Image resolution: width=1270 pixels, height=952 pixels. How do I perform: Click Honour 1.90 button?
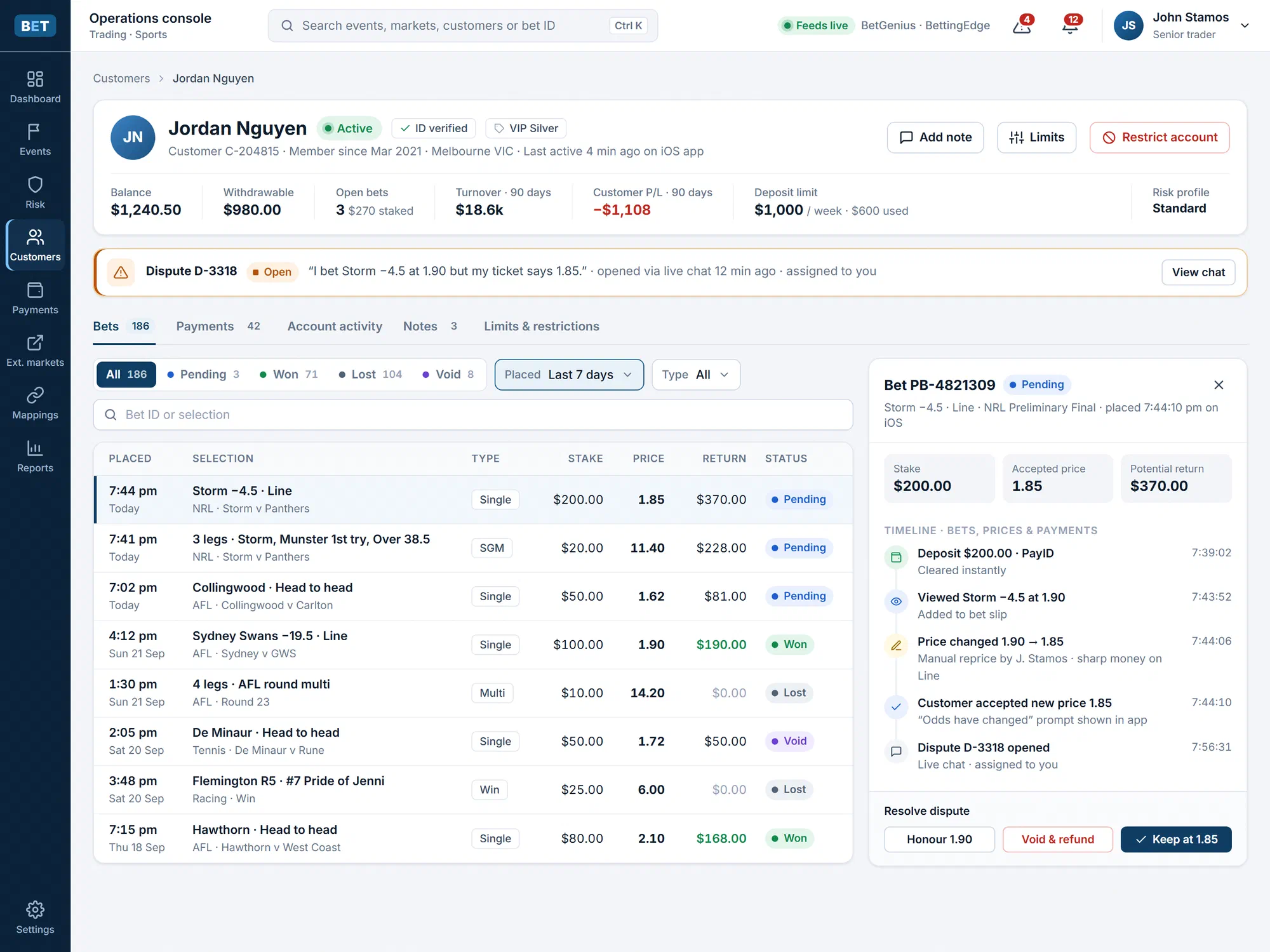939,840
